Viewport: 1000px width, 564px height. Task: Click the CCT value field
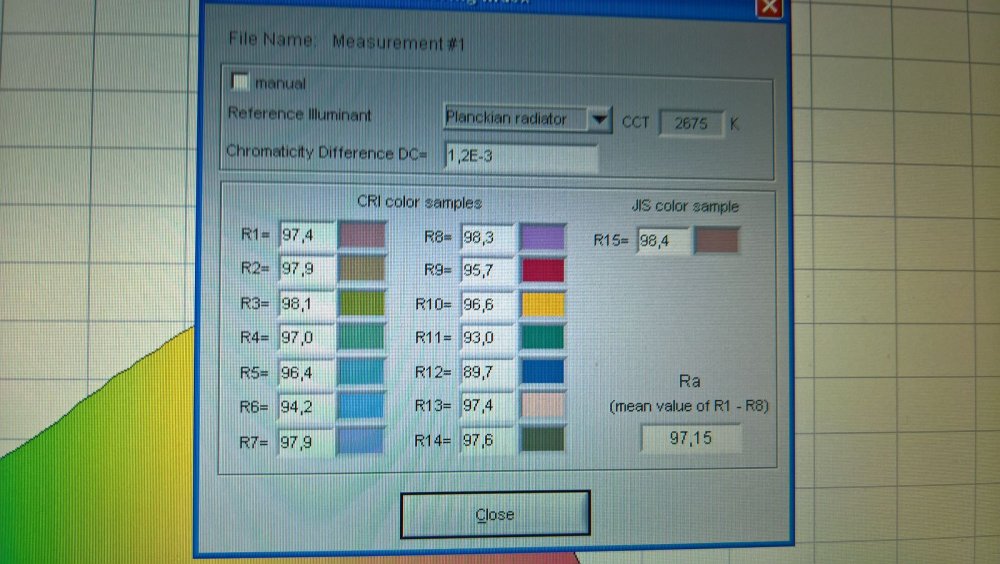click(691, 124)
